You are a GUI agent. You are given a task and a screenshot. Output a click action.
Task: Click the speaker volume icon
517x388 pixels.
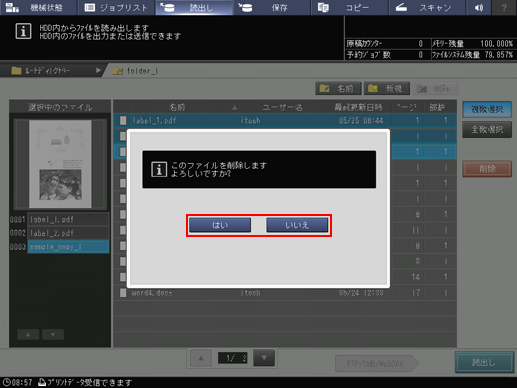[x=479, y=7]
